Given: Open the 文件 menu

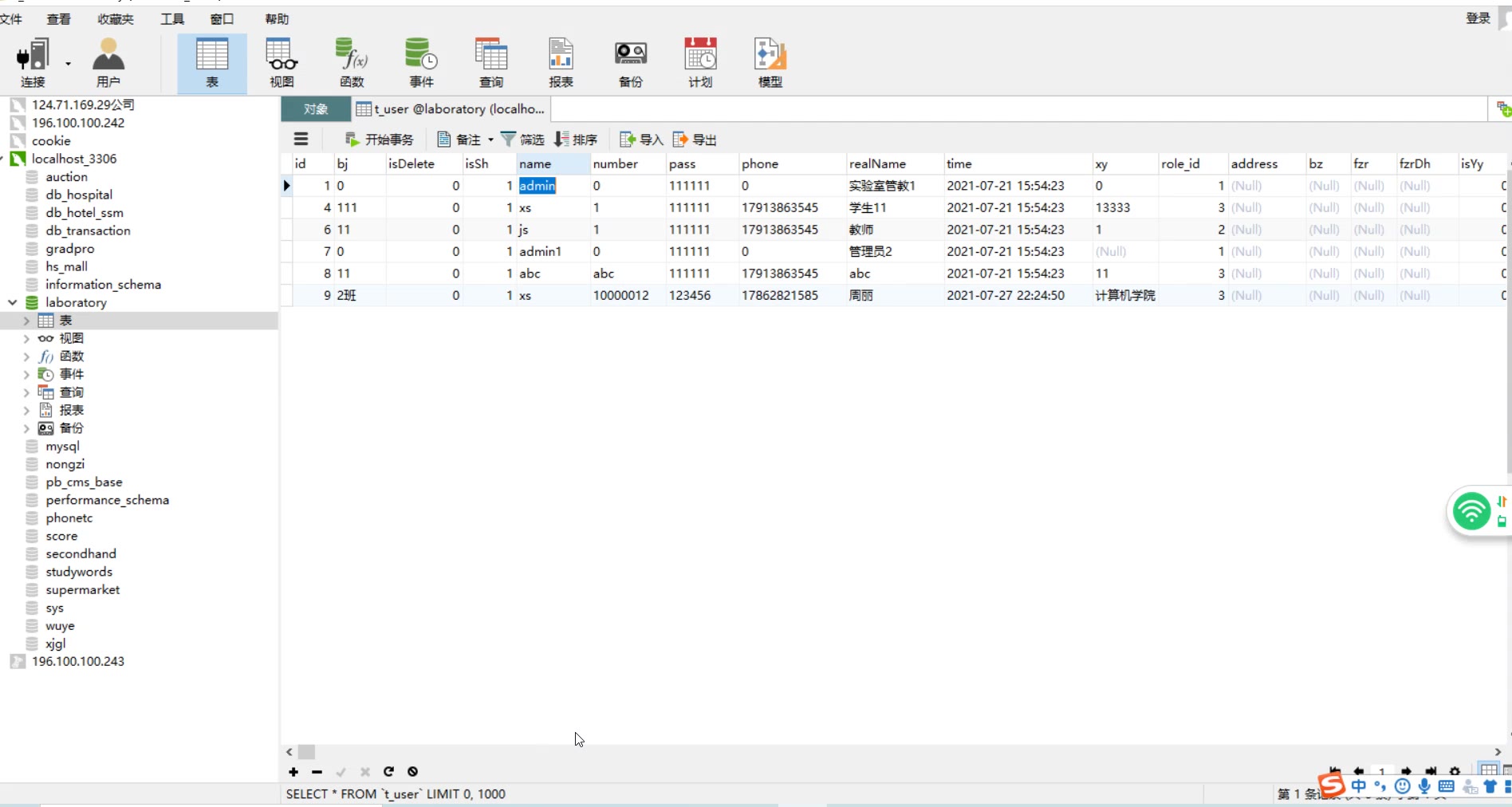Looking at the screenshot, I should (x=11, y=18).
